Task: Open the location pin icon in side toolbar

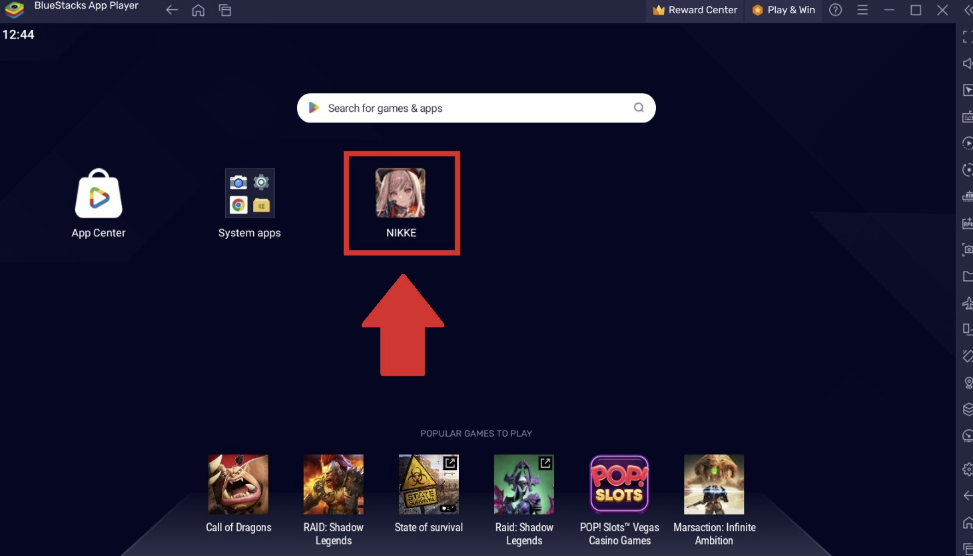Action: pyautogui.click(x=967, y=383)
